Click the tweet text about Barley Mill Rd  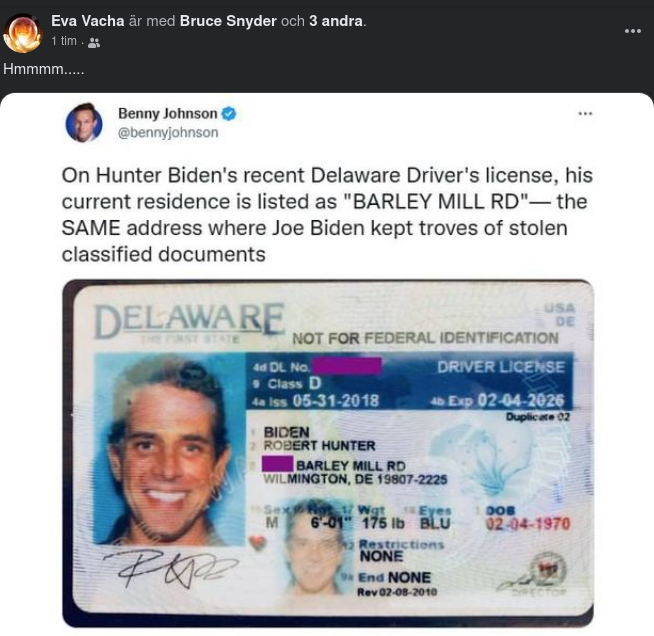327,214
